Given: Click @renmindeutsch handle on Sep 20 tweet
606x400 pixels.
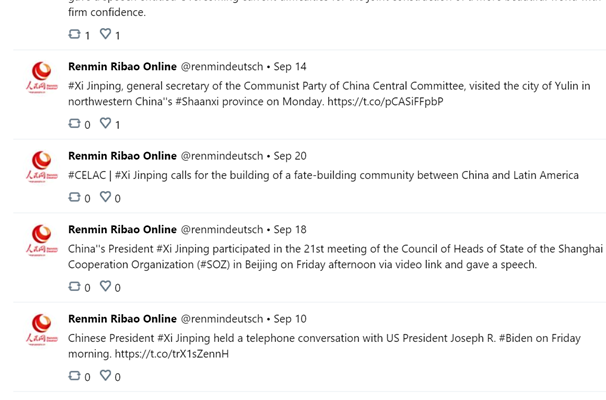Looking at the screenshot, I should point(222,156).
